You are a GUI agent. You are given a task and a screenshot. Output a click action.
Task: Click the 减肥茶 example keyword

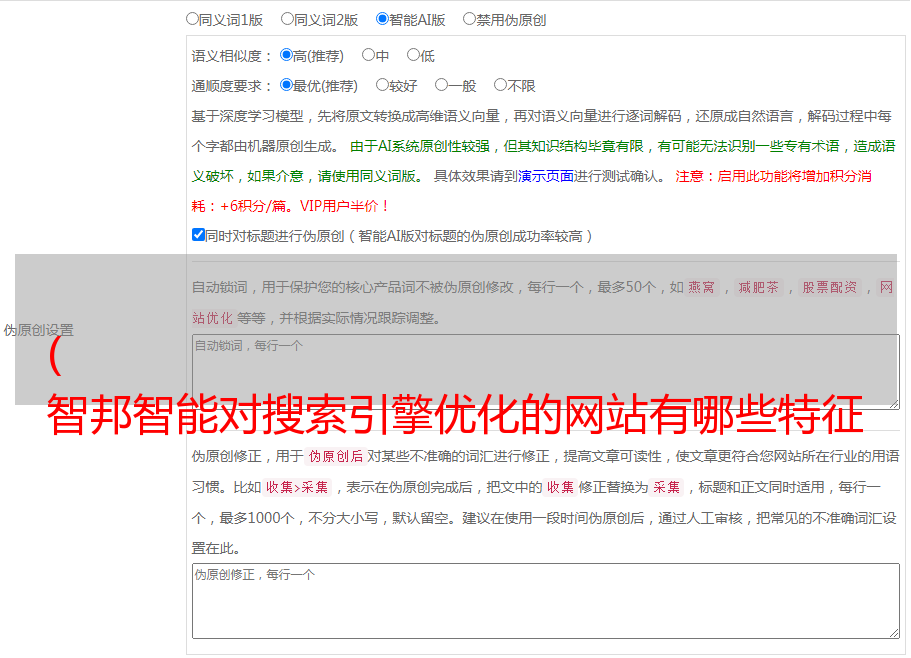(x=758, y=287)
